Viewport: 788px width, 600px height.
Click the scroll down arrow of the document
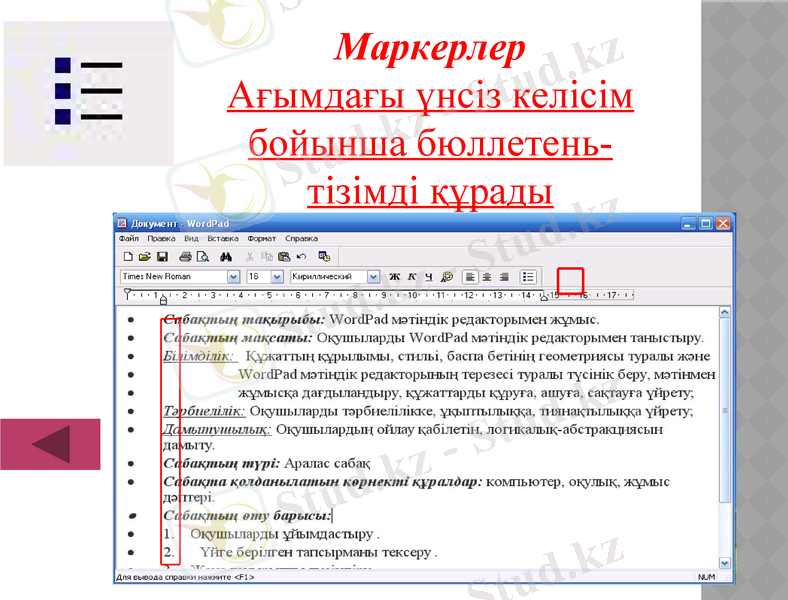coord(725,563)
